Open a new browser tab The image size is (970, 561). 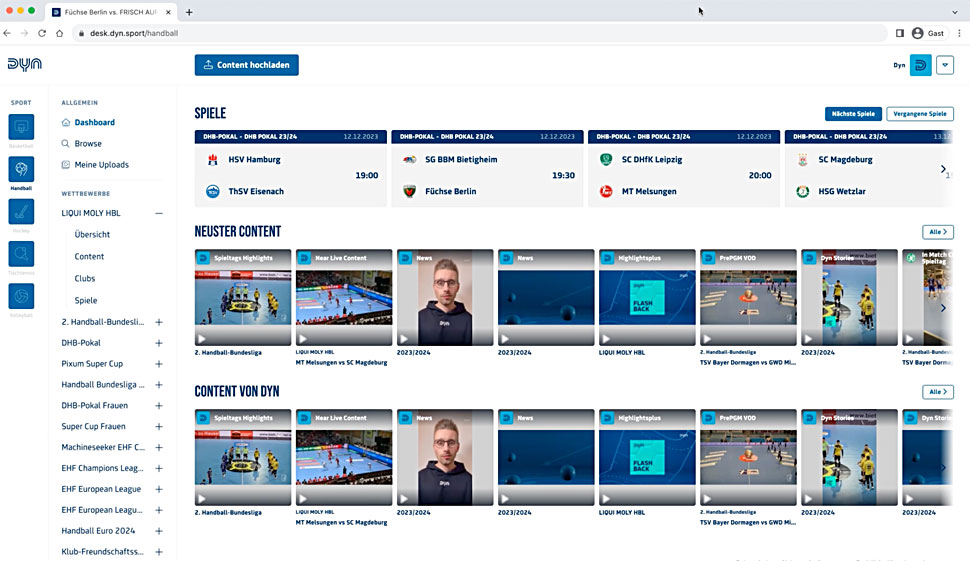click(x=189, y=12)
